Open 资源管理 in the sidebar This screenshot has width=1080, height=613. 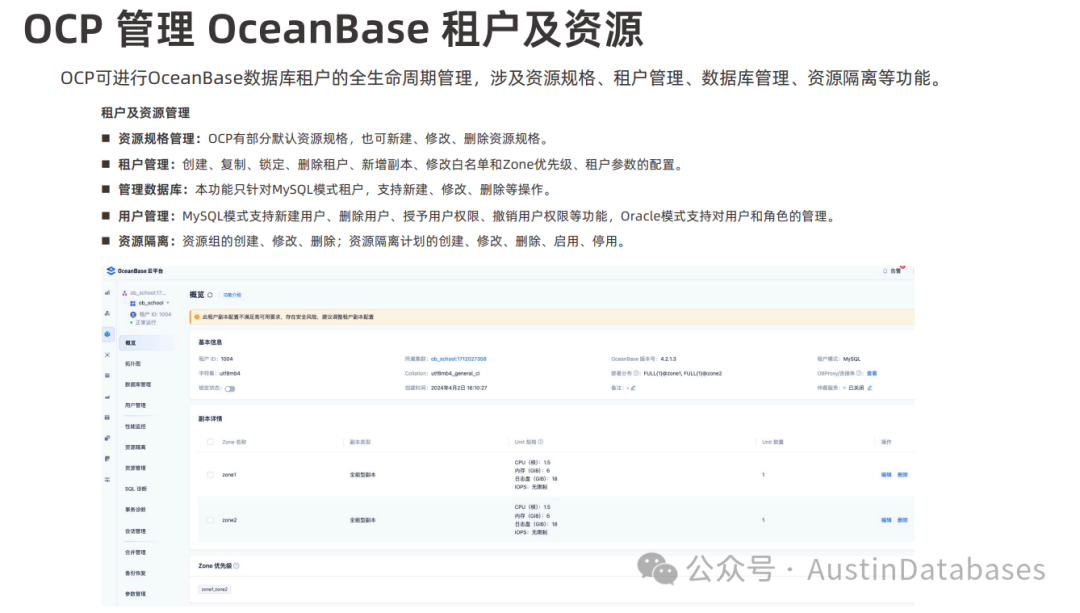coord(135,468)
